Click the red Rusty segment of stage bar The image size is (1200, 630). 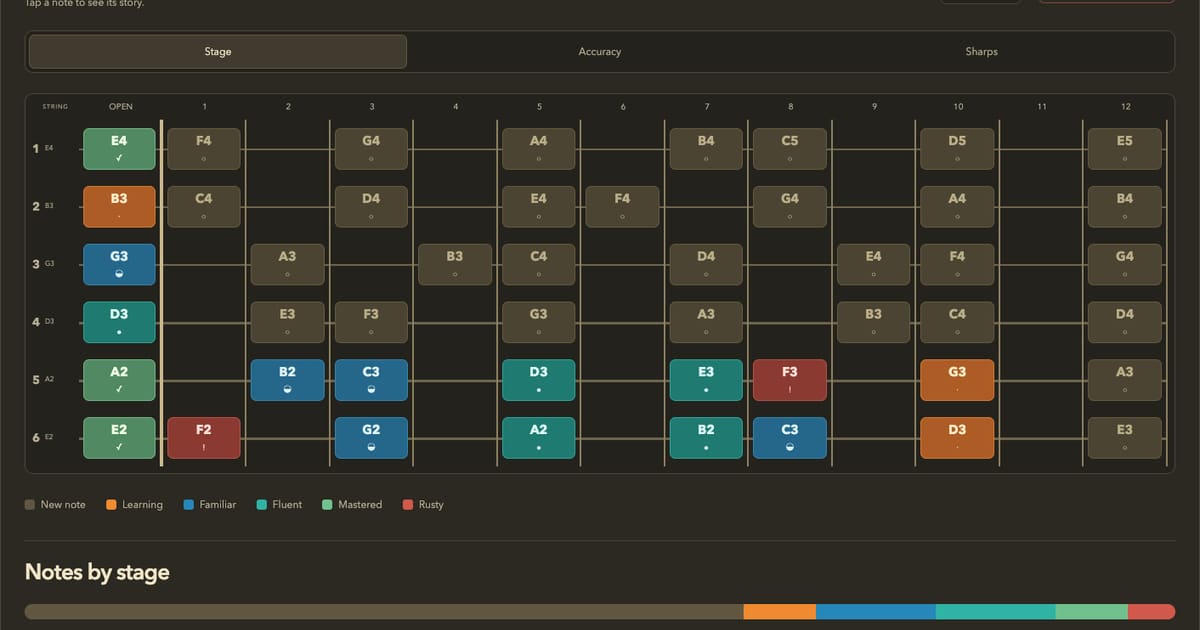point(1151,612)
